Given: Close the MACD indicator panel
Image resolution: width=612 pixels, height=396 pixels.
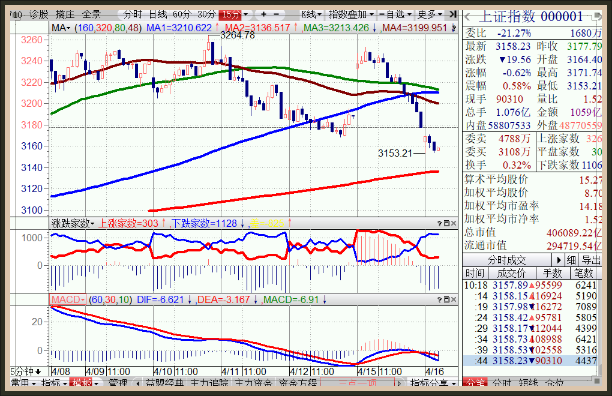Looking at the screenshot, I should pos(453,300).
